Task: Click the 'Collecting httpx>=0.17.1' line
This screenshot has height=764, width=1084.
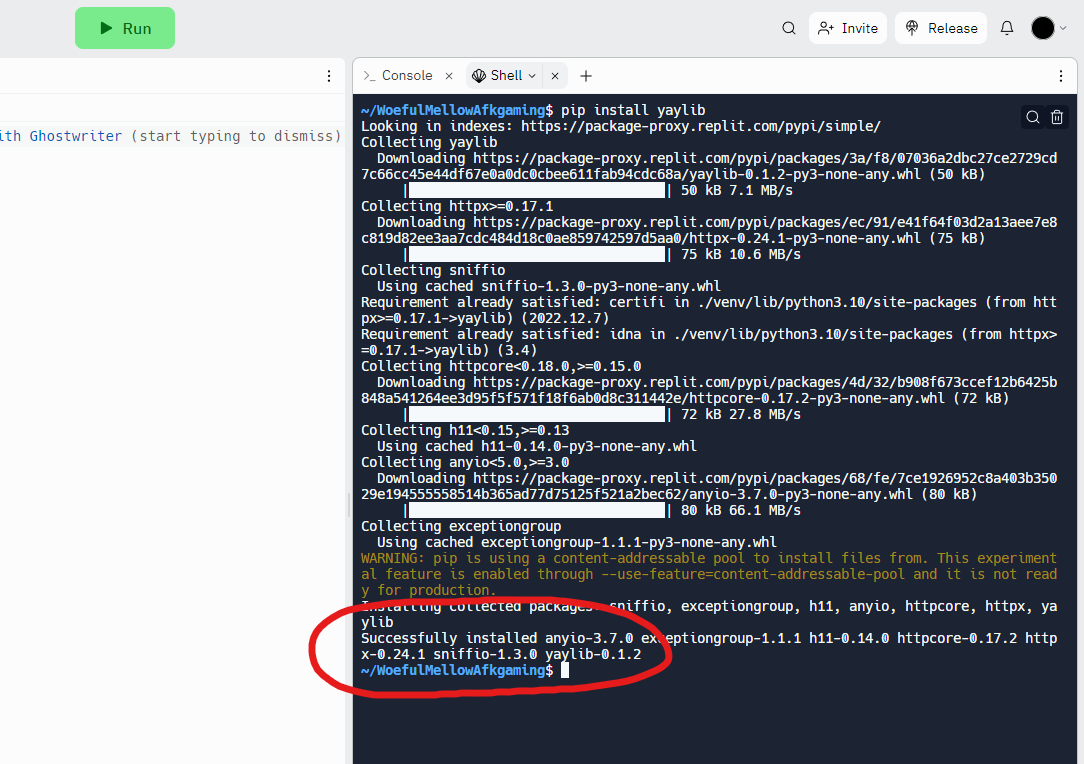Action: coord(457,206)
